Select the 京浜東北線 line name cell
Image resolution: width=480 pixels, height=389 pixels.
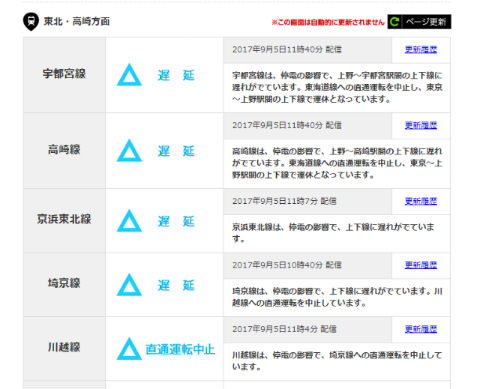(x=64, y=221)
